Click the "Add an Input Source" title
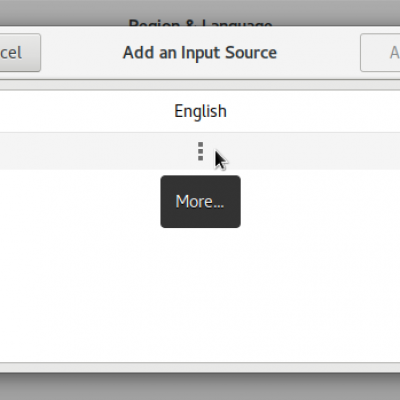The height and width of the screenshot is (400, 400). (x=200, y=53)
